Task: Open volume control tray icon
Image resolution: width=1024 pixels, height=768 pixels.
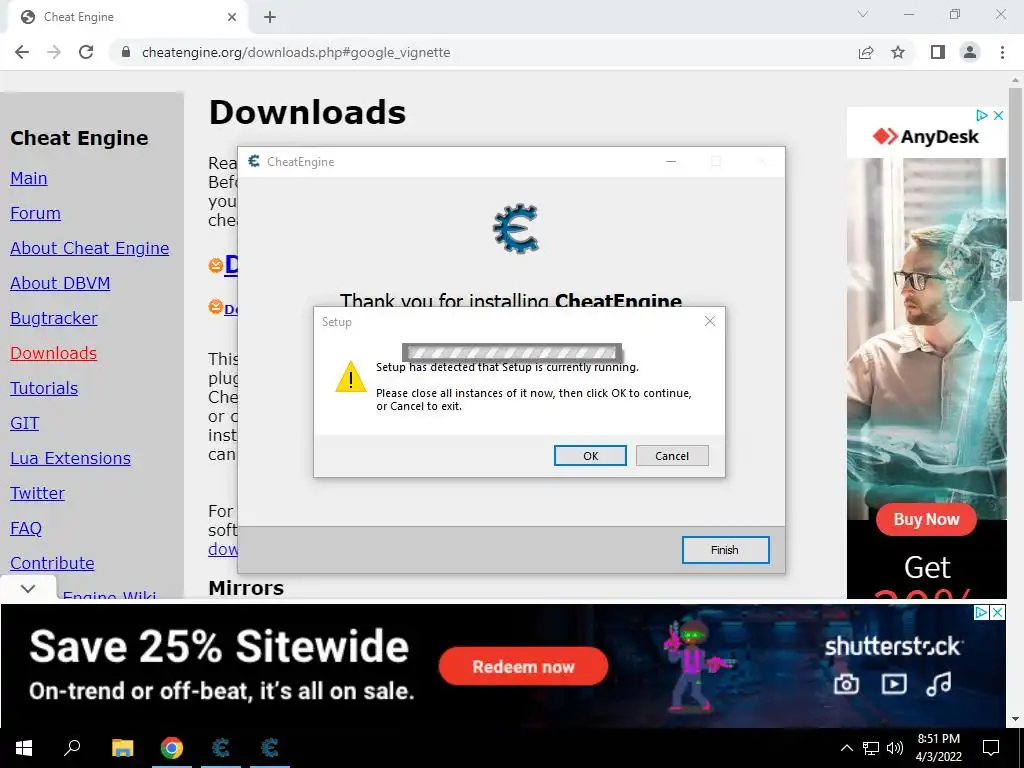Action: coord(895,748)
